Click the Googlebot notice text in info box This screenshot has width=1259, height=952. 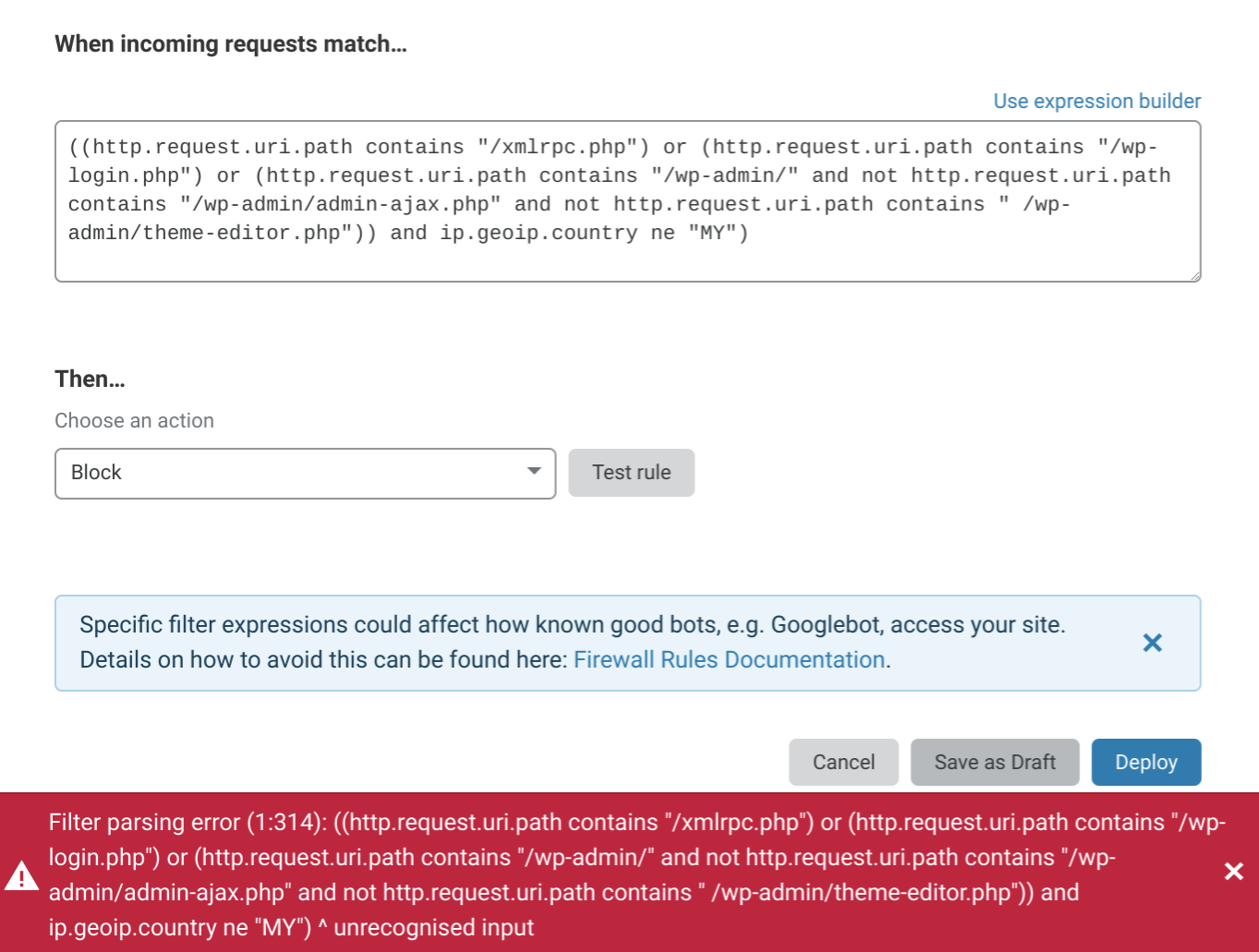tap(572, 625)
